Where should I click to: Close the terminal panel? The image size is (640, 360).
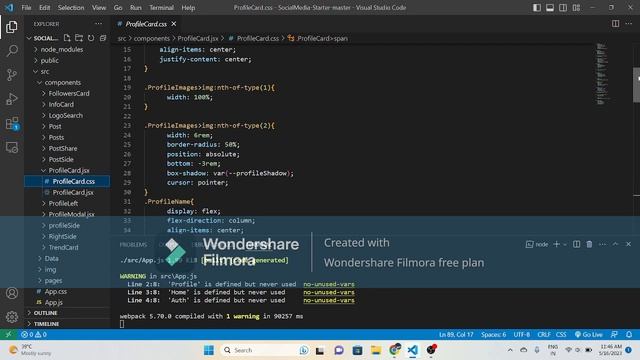[x=629, y=244]
